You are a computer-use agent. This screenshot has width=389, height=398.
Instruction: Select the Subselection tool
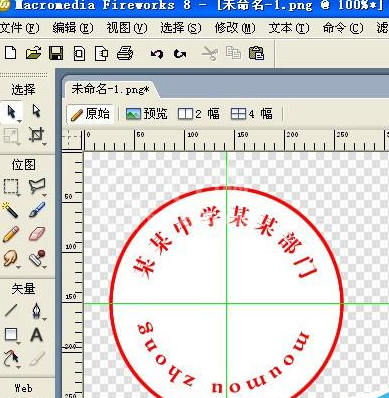pyautogui.click(x=36, y=111)
